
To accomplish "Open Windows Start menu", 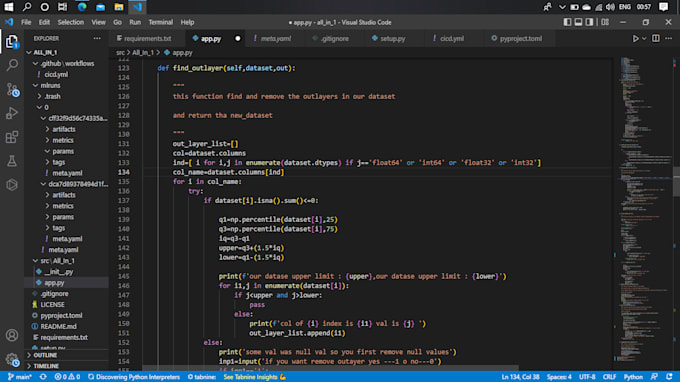I will 9,7.
